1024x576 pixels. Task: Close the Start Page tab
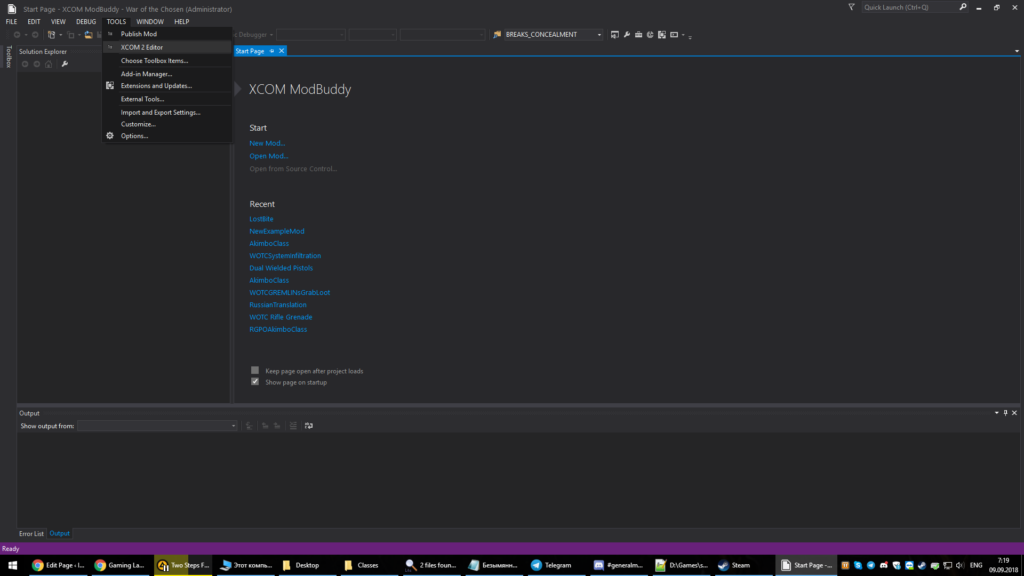pos(281,51)
